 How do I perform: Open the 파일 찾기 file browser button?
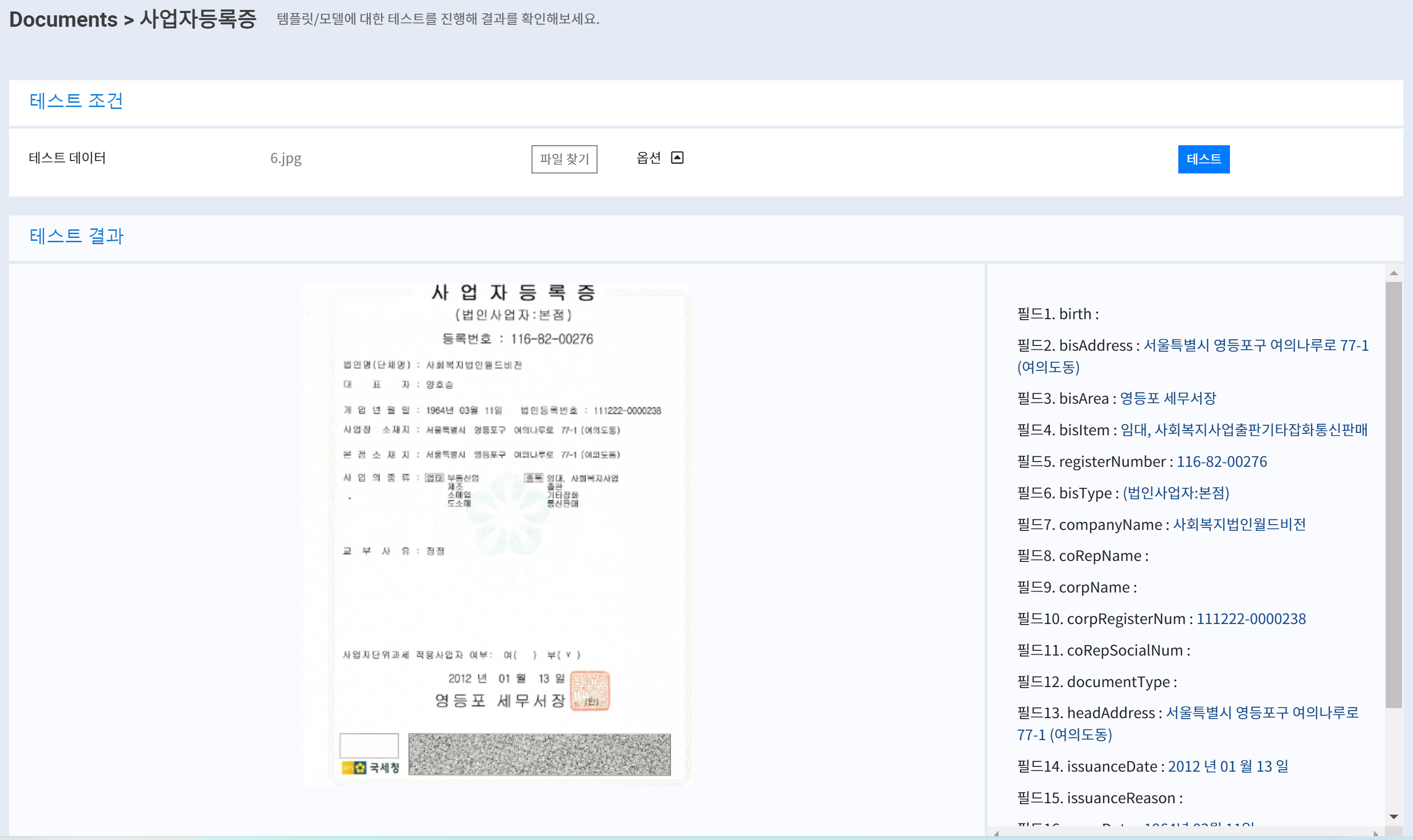tap(564, 159)
